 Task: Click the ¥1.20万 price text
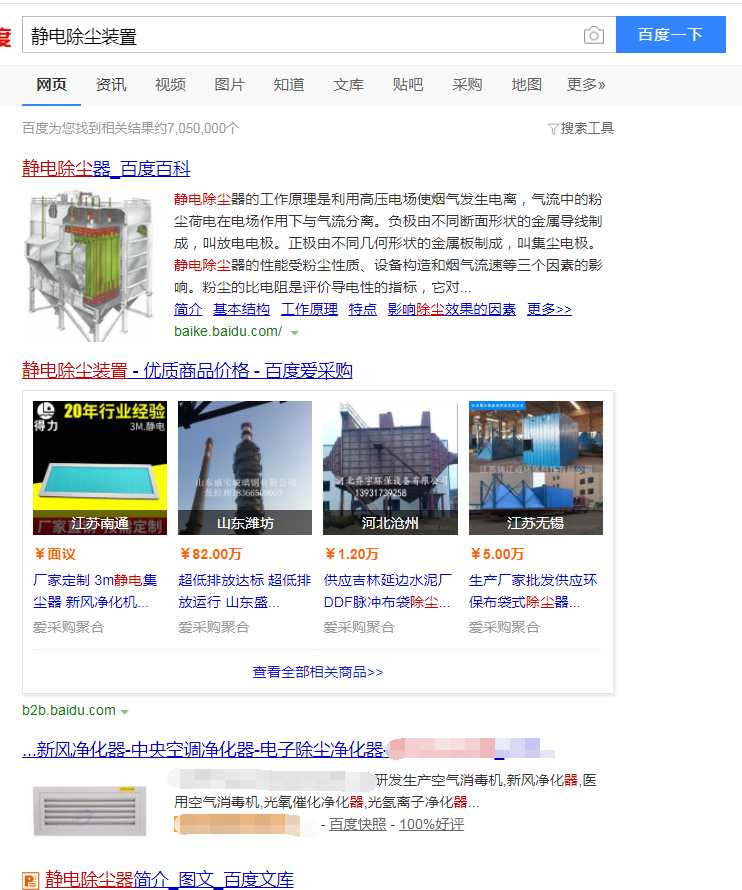point(351,554)
